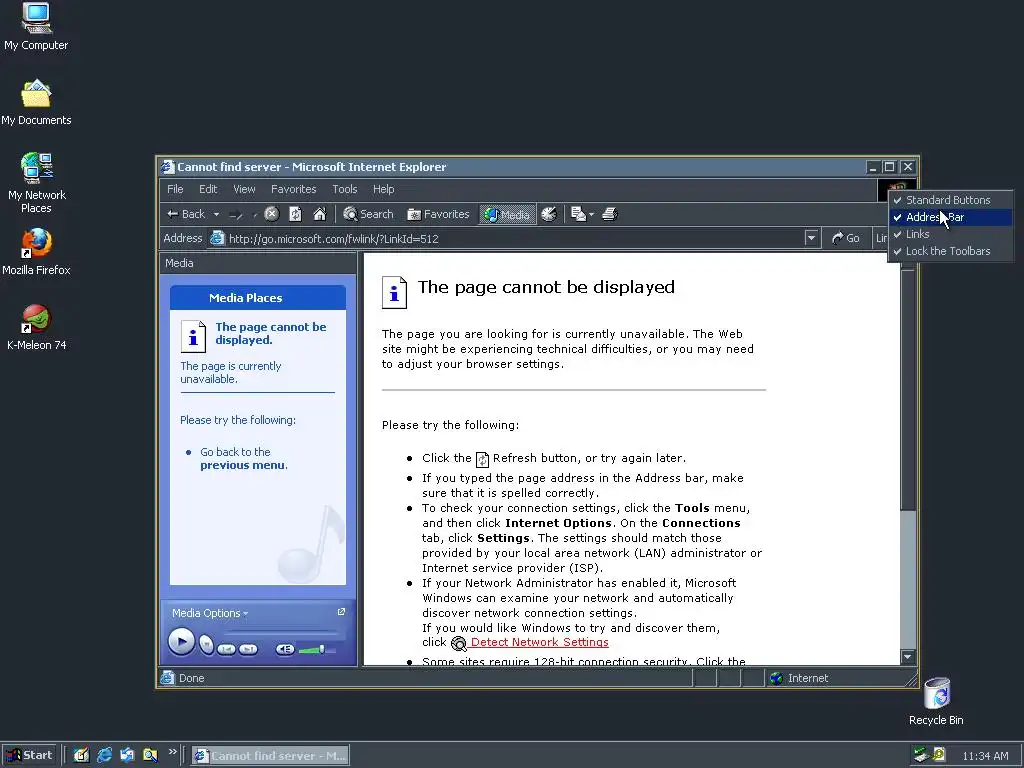Click the first Quick Launch icon beside Start
The height and width of the screenshot is (768, 1024).
(81, 756)
